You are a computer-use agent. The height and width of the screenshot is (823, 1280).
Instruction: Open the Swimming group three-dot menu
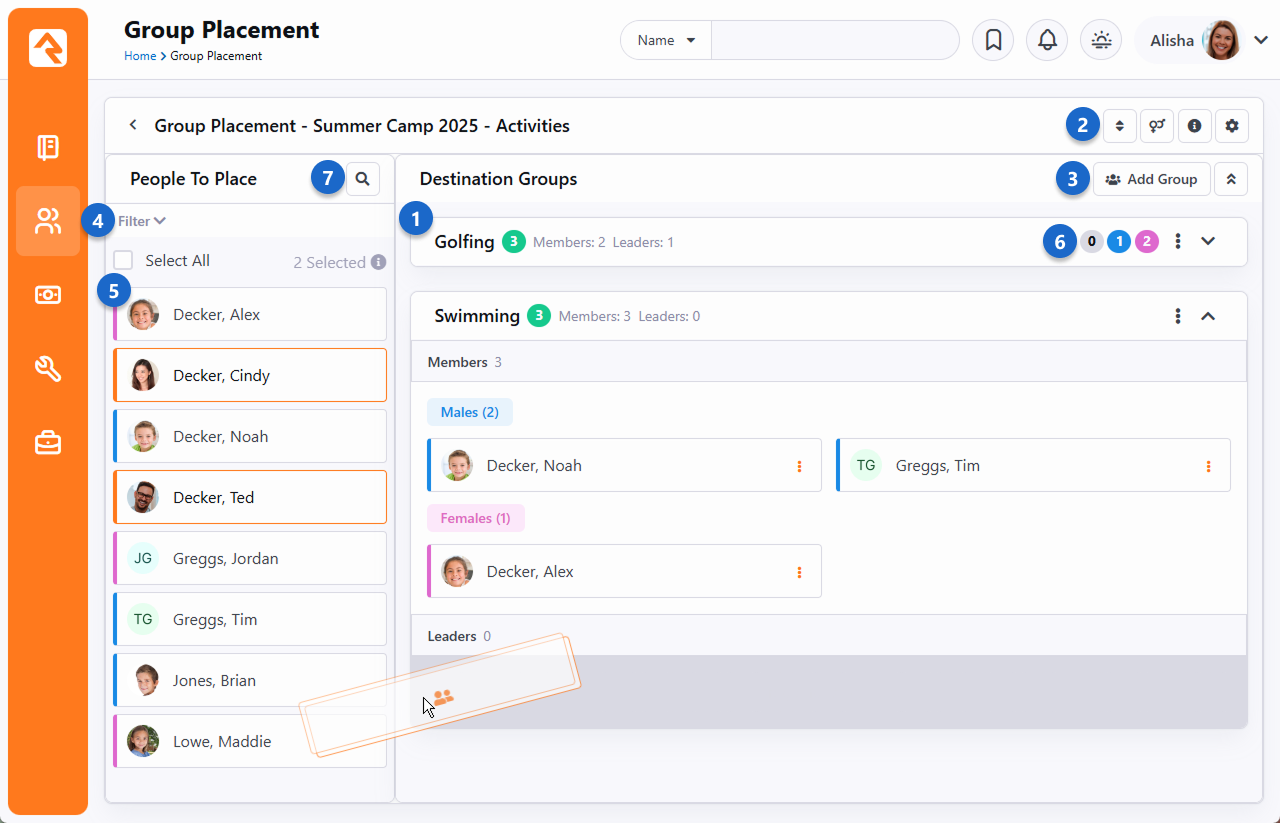pyautogui.click(x=1178, y=316)
